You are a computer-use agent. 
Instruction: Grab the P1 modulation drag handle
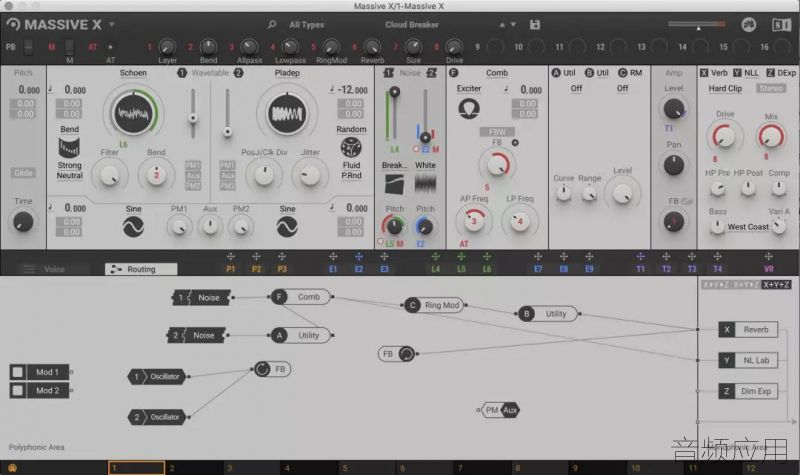(231, 257)
